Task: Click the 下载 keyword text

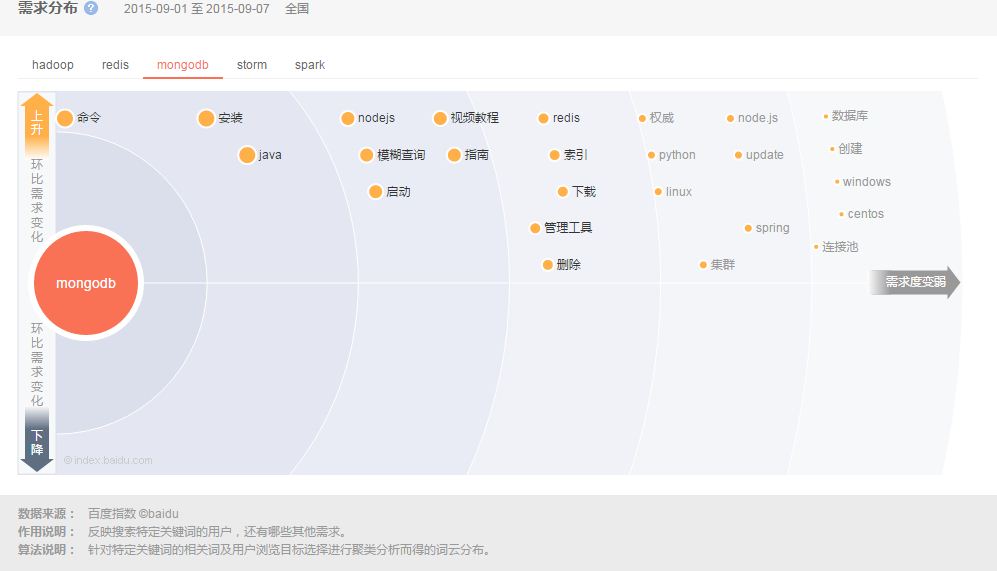Action: 584,191
